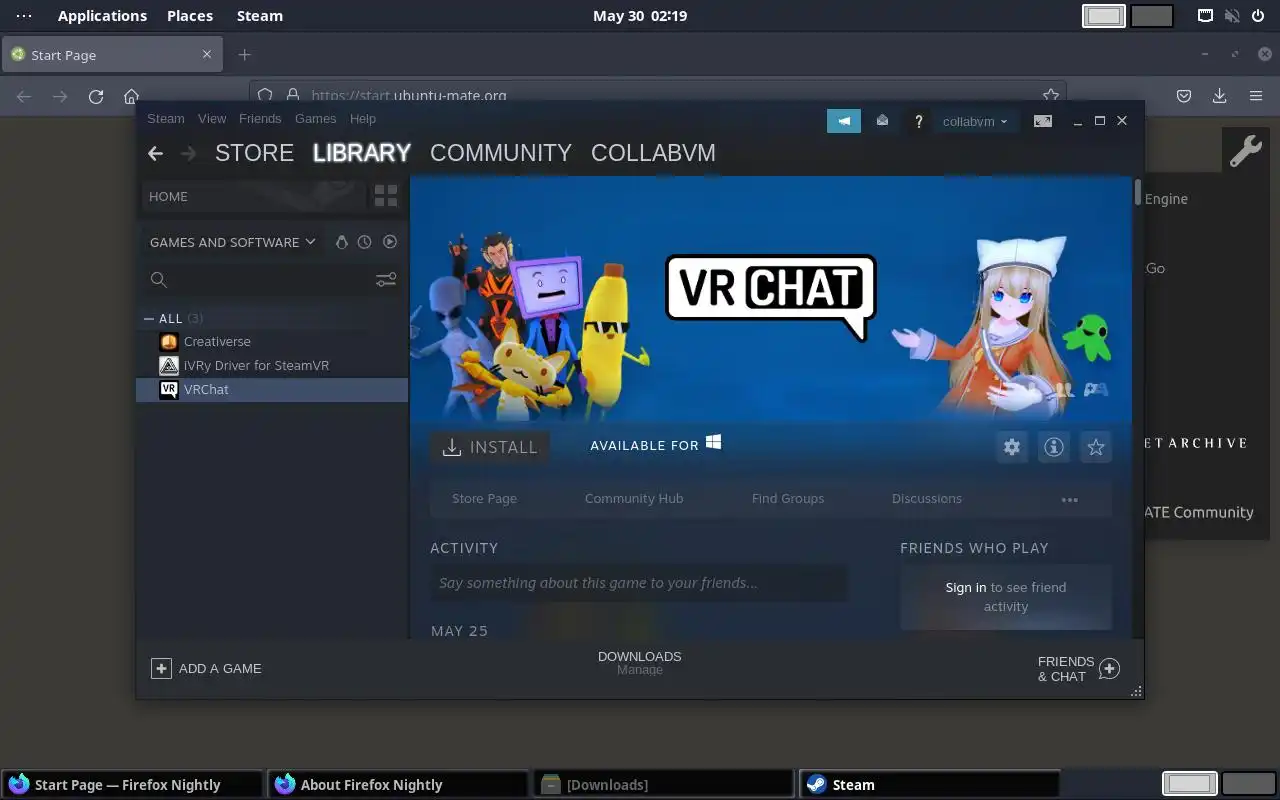1280x800 pixels.
Task: Open Firefox hamburger application menu
Action: (x=1256, y=96)
